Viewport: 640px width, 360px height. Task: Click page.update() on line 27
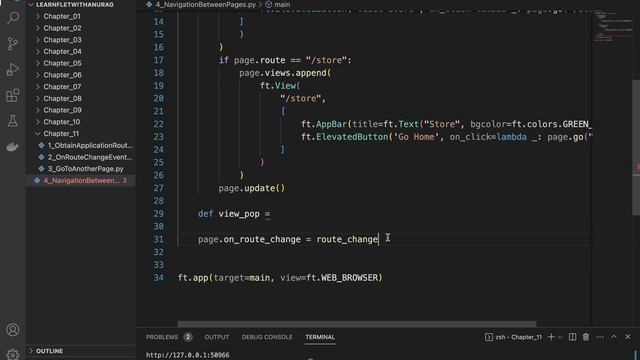(251, 188)
